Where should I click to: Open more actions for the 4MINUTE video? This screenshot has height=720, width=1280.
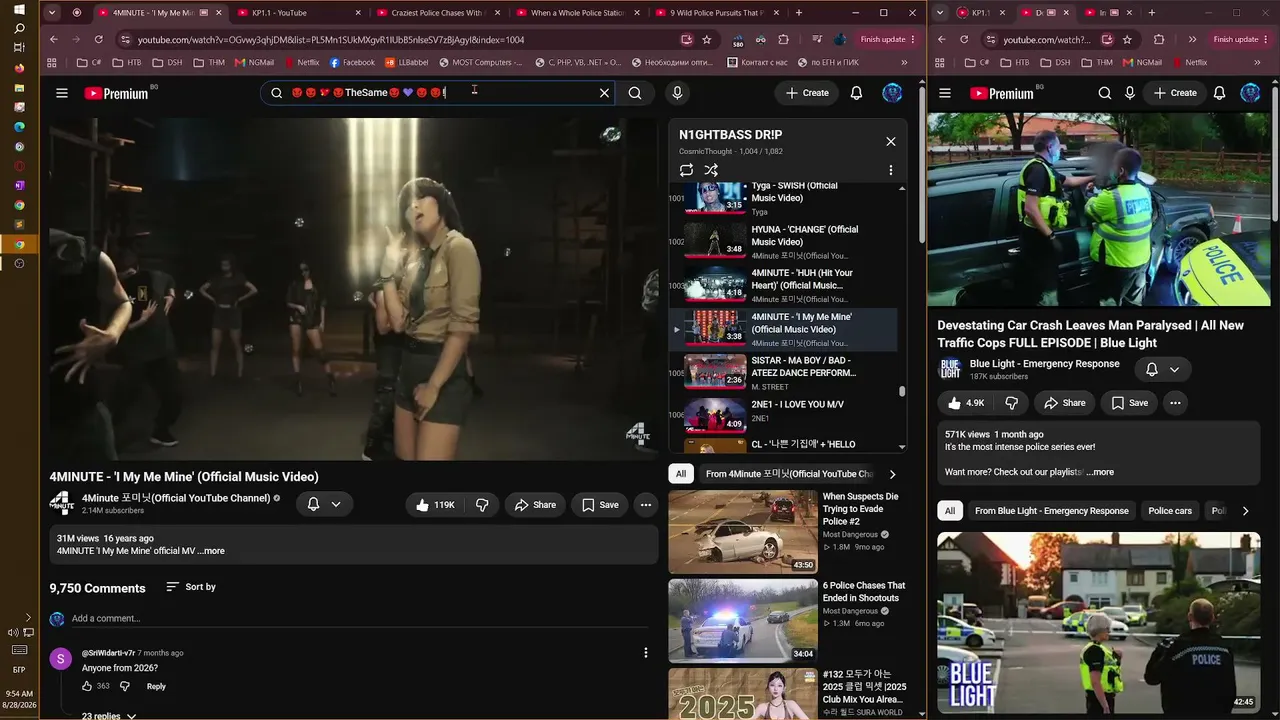646,505
